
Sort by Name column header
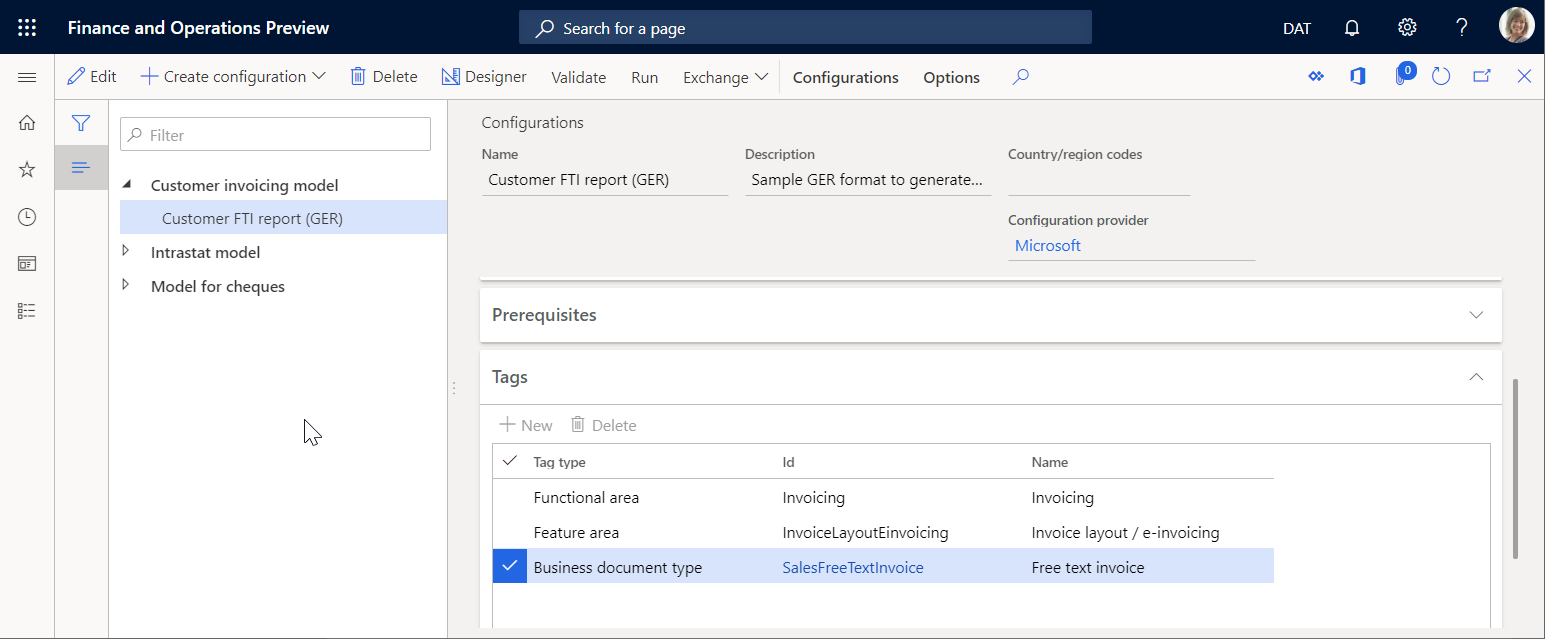click(x=1050, y=462)
